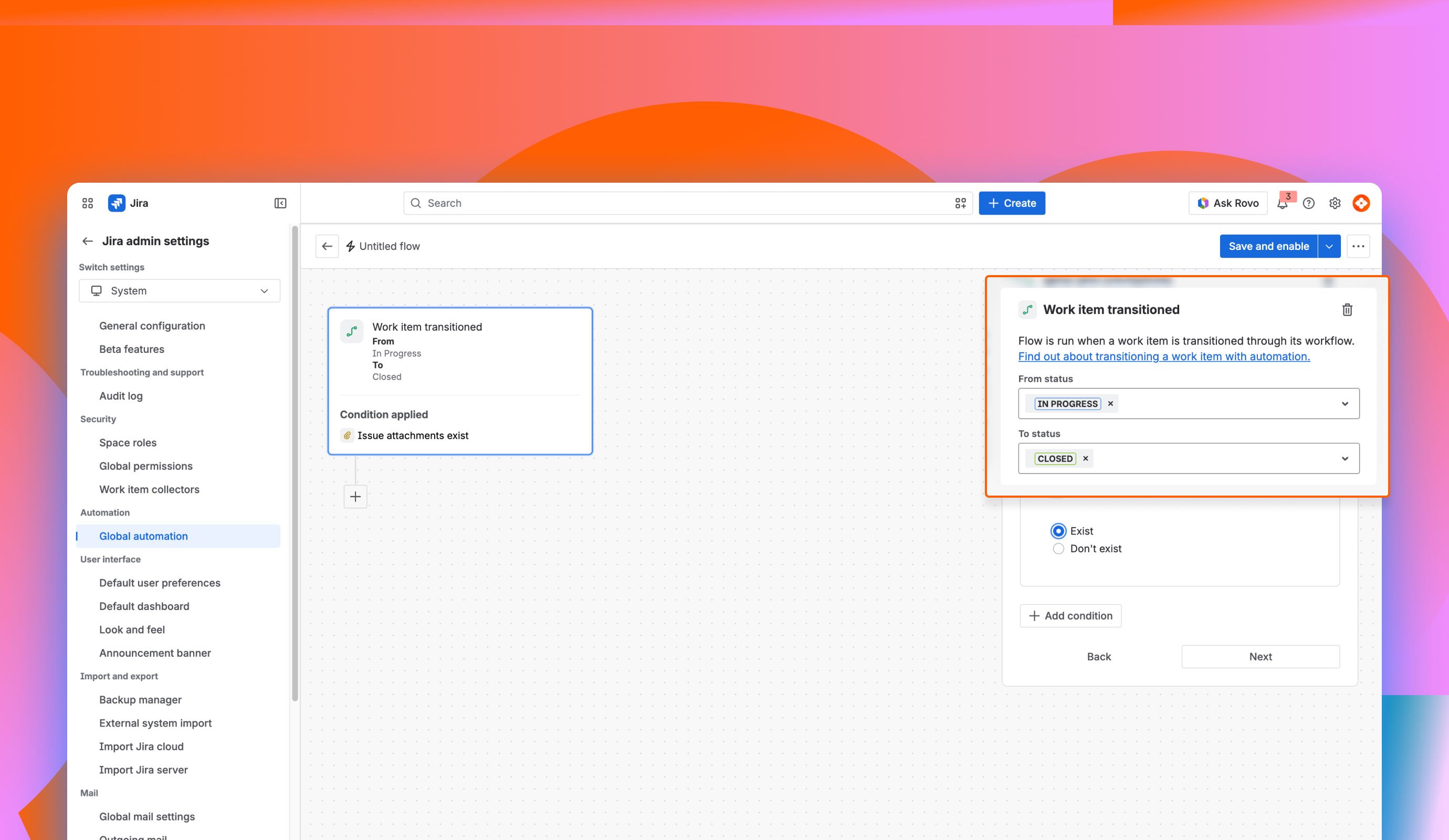The image size is (1449, 840).
Task: Open the user profile avatar
Action: [1361, 203]
